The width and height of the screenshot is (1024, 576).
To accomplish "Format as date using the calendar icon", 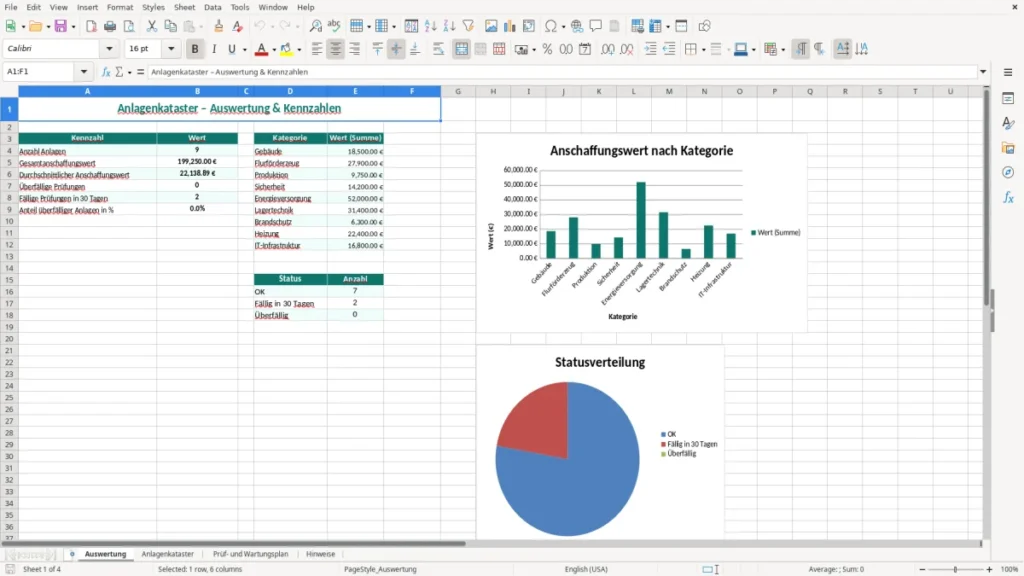I will point(585,49).
